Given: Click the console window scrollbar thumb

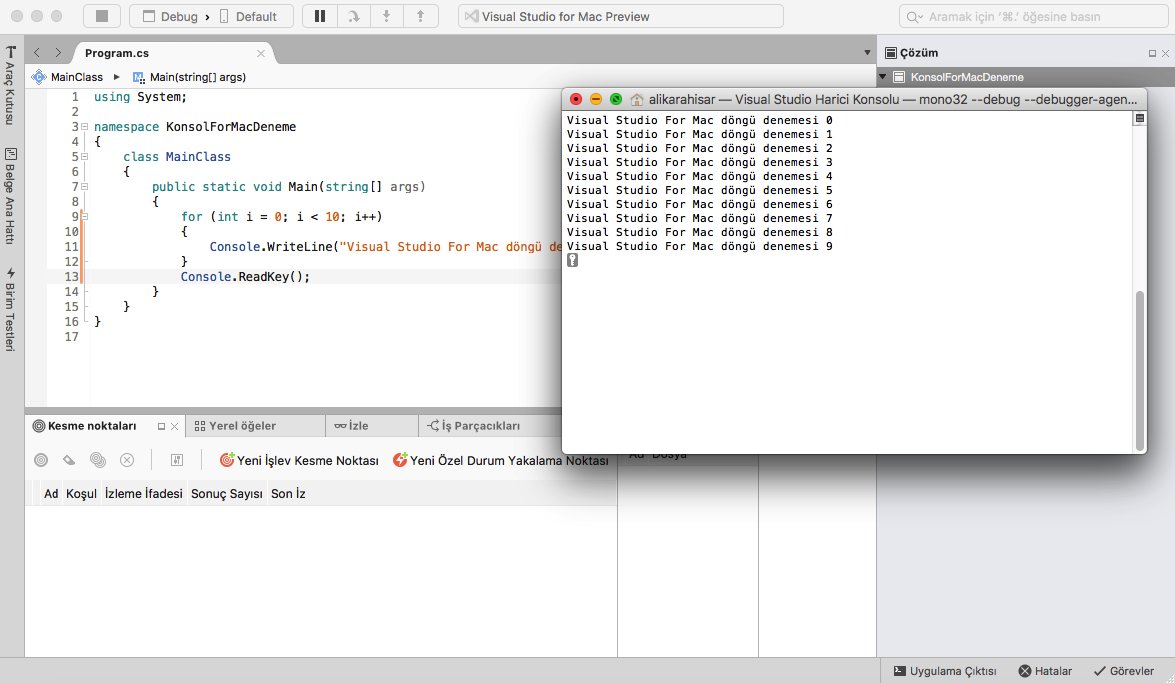Looking at the screenshot, I should point(1141,370).
